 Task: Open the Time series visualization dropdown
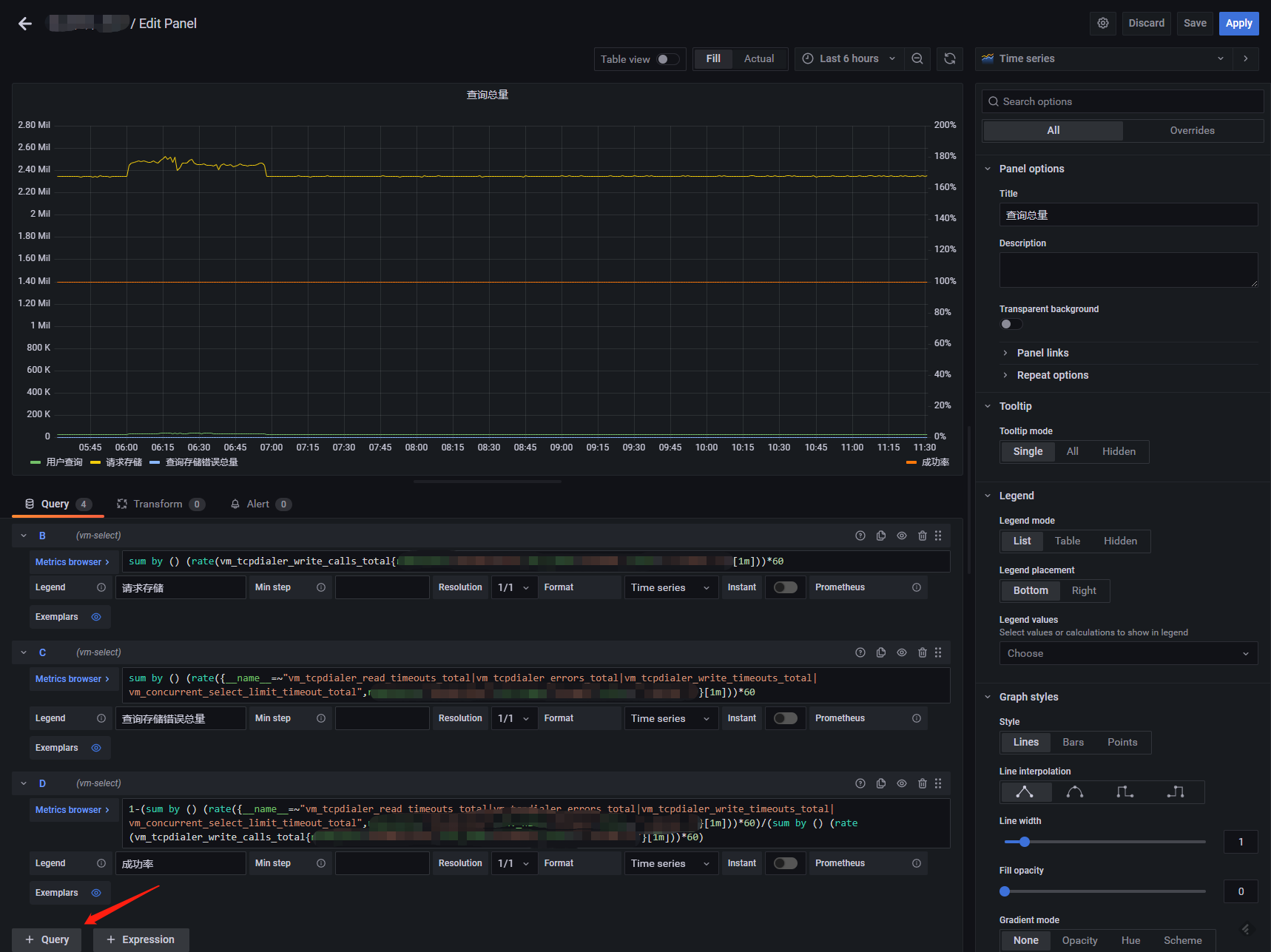tap(1102, 58)
